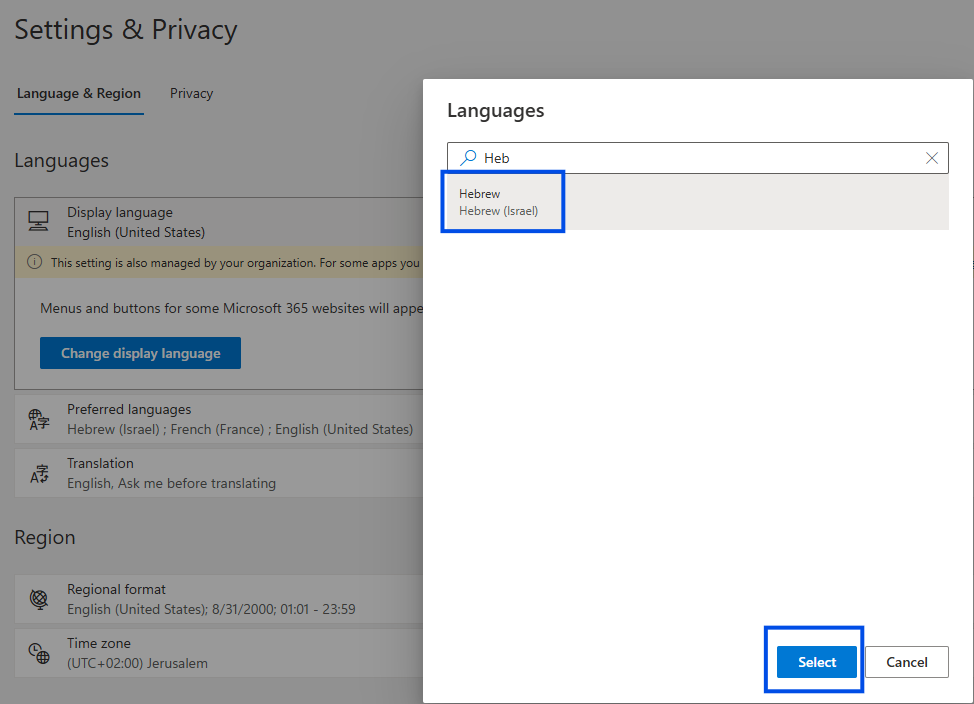Open the Preferred languages row
This screenshot has width=974, height=704.
tap(219, 419)
